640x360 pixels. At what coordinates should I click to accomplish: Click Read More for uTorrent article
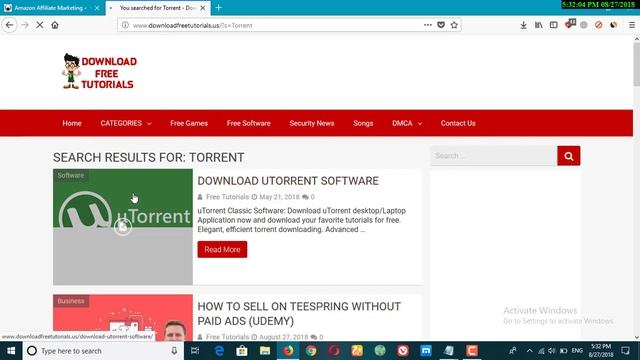click(x=222, y=249)
